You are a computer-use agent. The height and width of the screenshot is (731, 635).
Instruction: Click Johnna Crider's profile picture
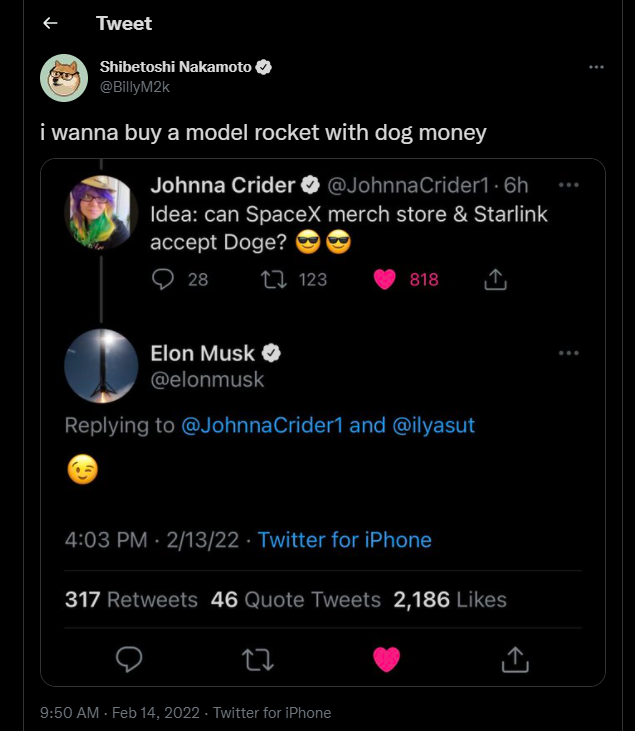pyautogui.click(x=101, y=214)
